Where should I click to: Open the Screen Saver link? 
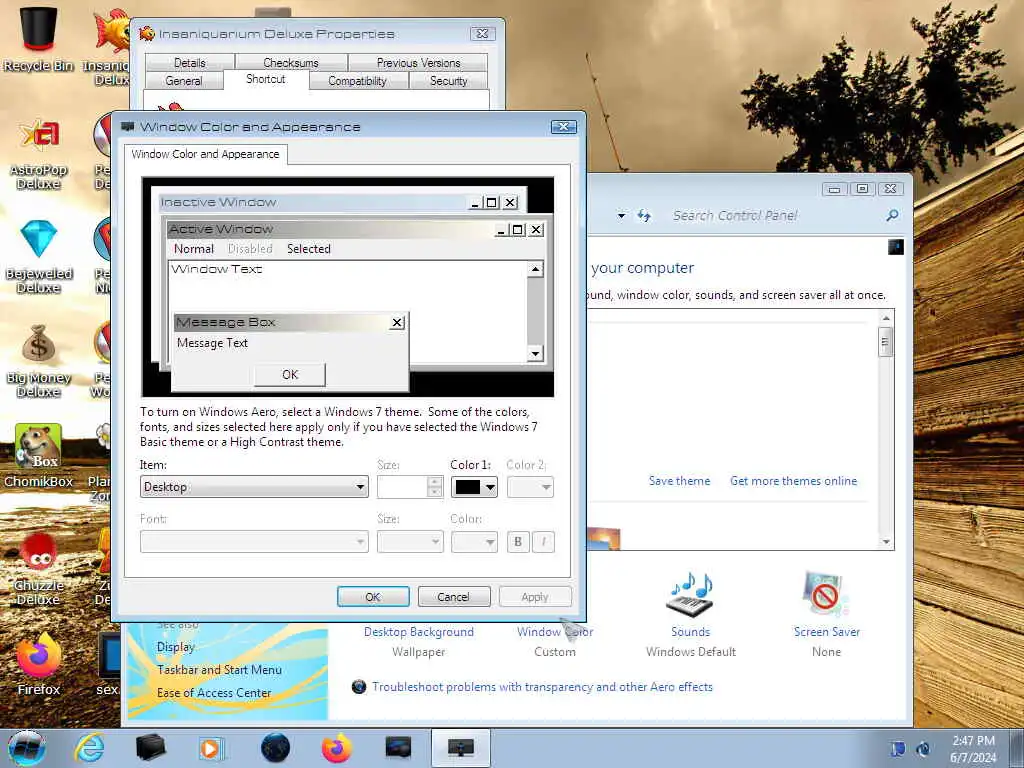point(826,632)
